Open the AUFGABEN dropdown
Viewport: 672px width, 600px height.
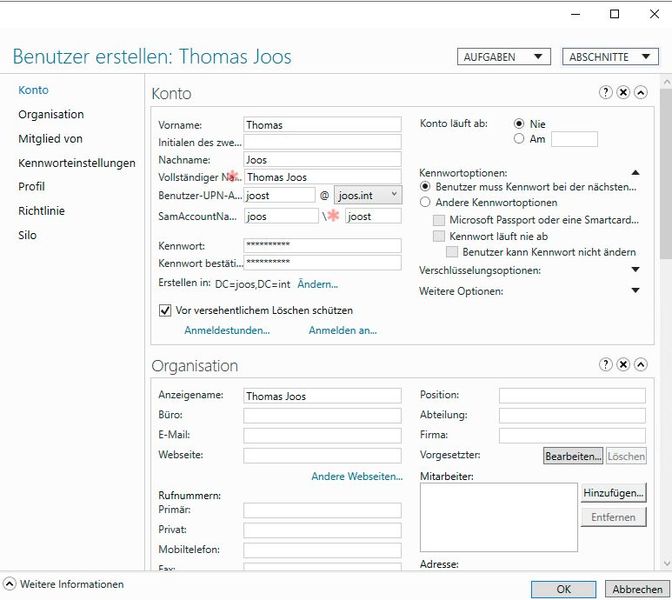pos(504,57)
